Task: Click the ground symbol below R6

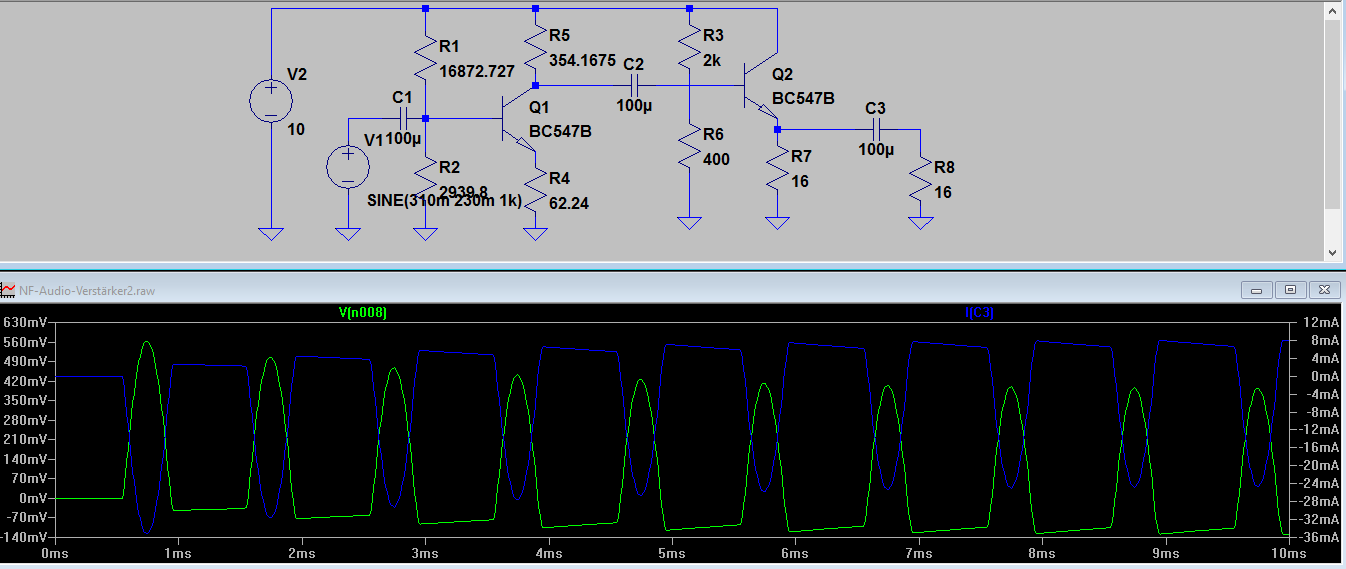Action: point(689,223)
